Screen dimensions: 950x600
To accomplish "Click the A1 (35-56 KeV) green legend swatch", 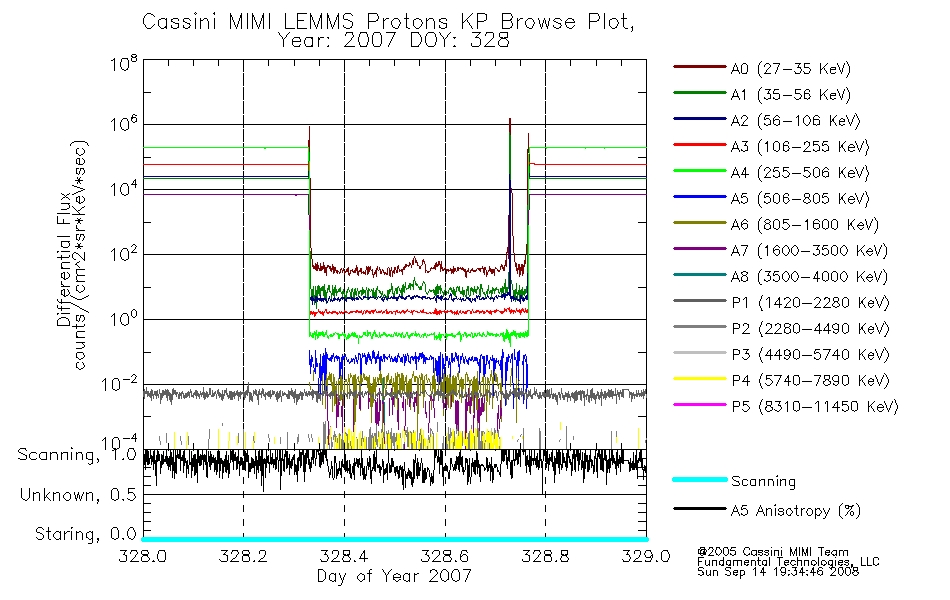I will [x=699, y=93].
